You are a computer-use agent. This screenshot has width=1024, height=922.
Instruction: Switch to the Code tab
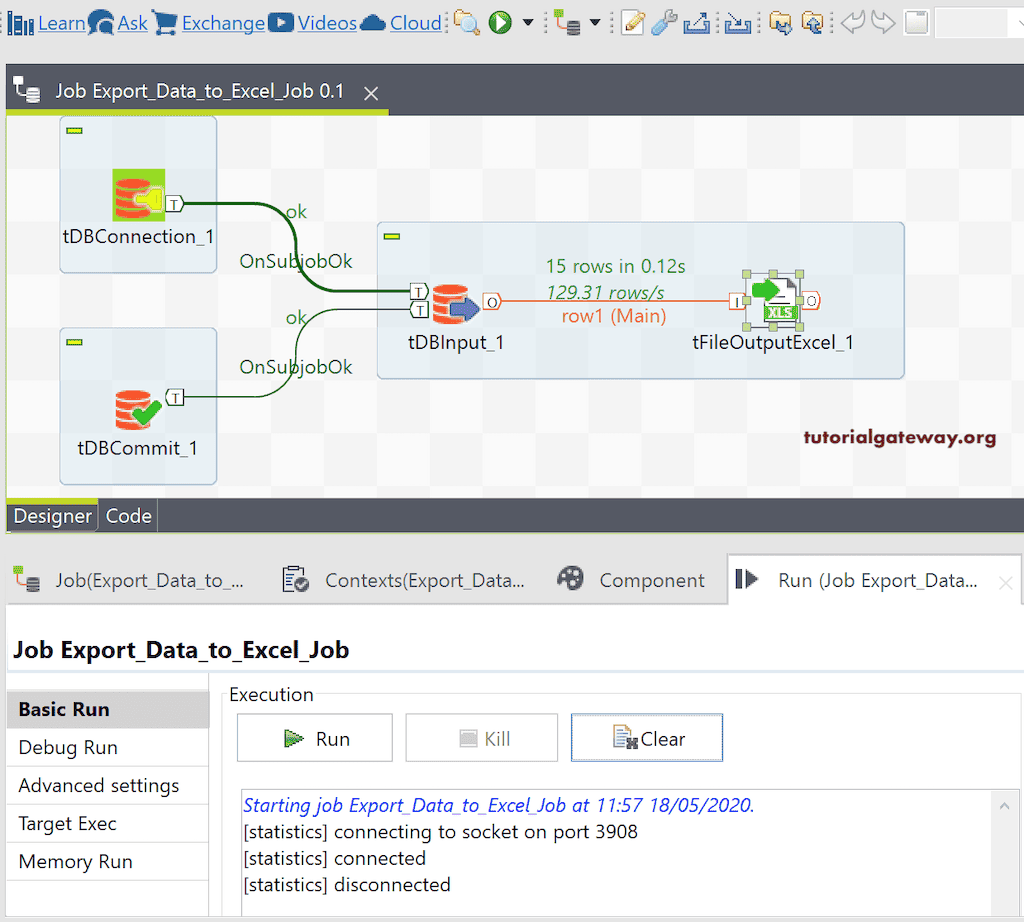(128, 516)
